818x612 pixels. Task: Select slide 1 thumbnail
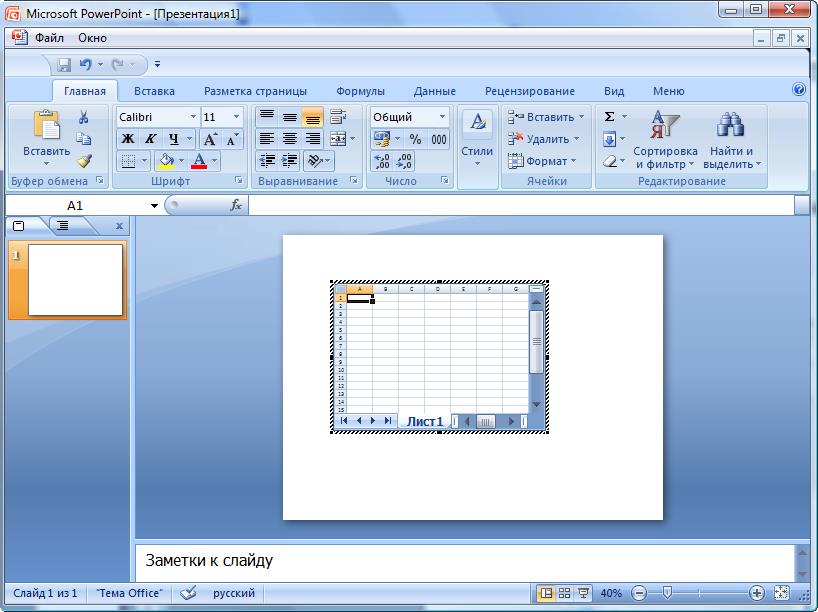pyautogui.click(x=75, y=280)
